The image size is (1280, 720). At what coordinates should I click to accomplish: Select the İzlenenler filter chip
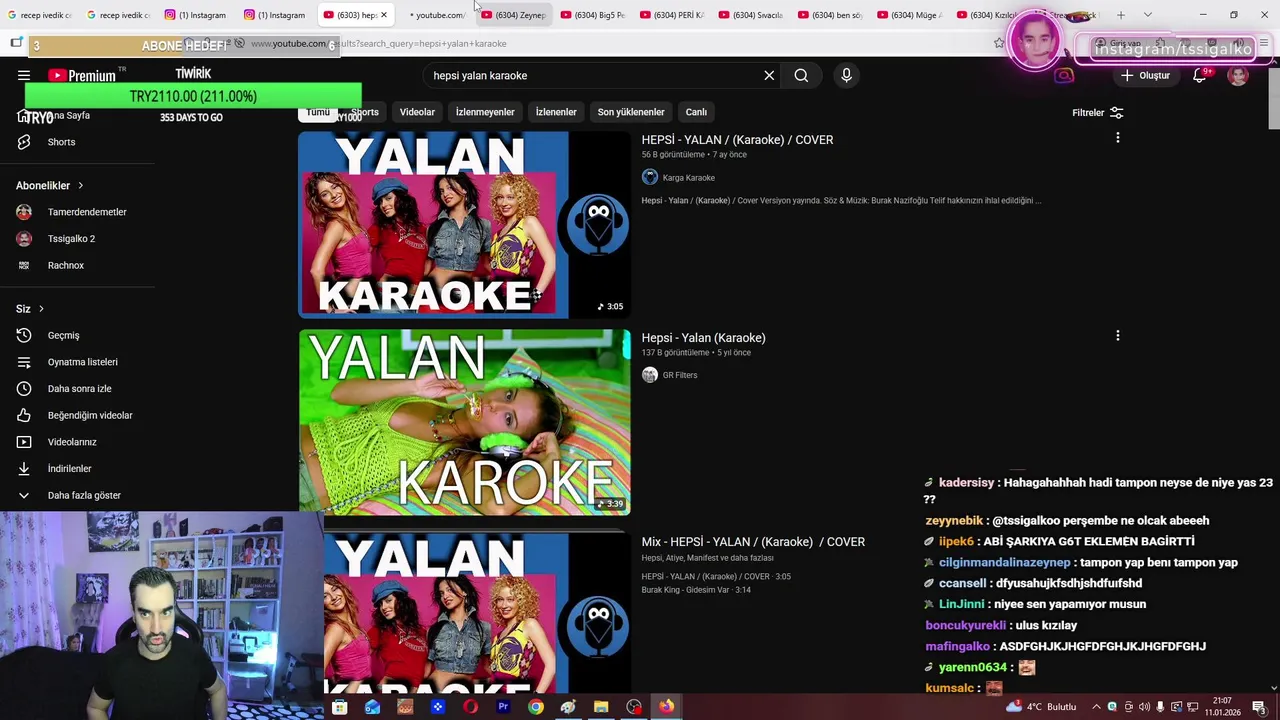[556, 112]
